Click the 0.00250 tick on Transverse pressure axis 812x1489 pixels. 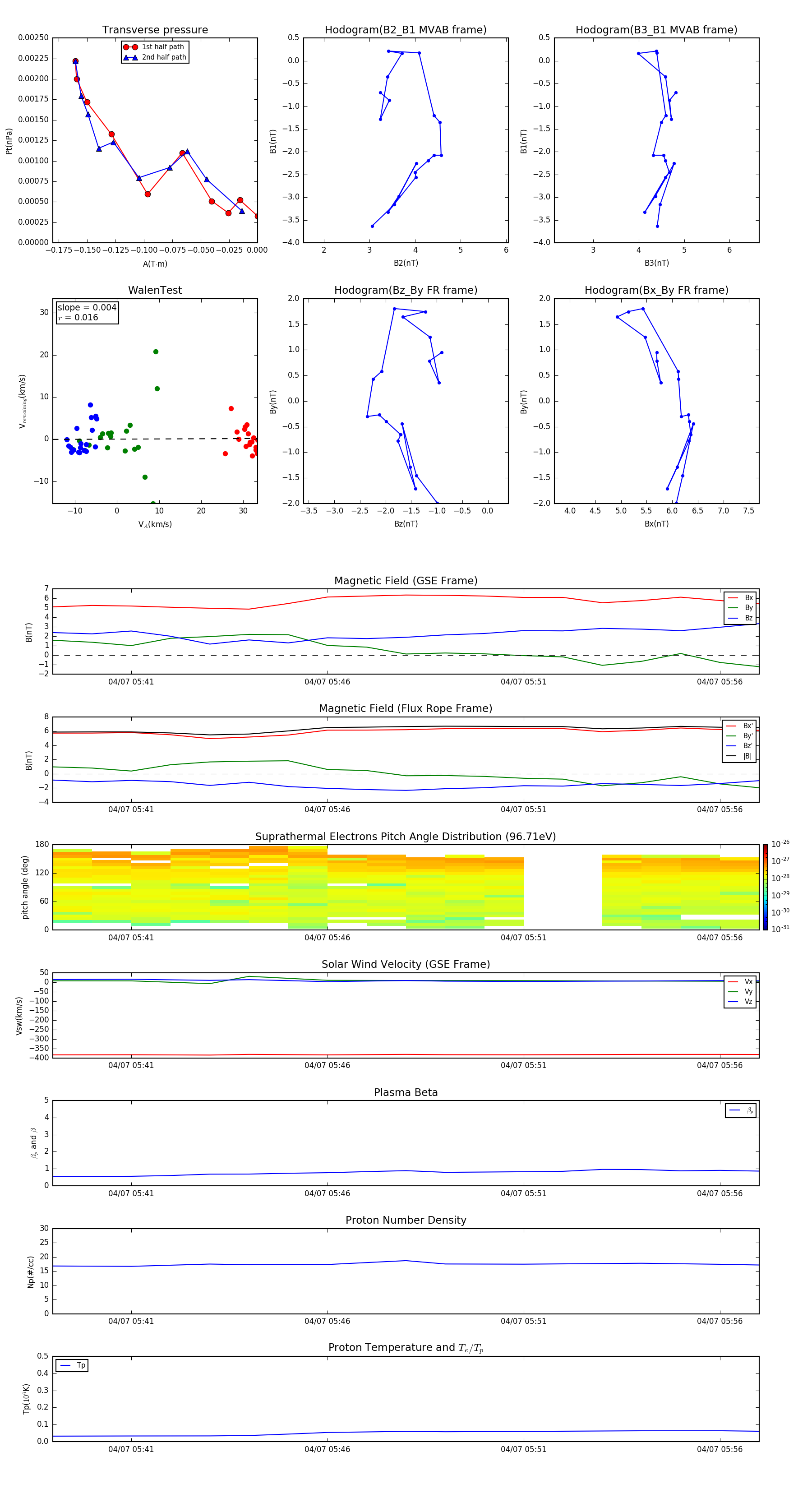click(x=33, y=37)
